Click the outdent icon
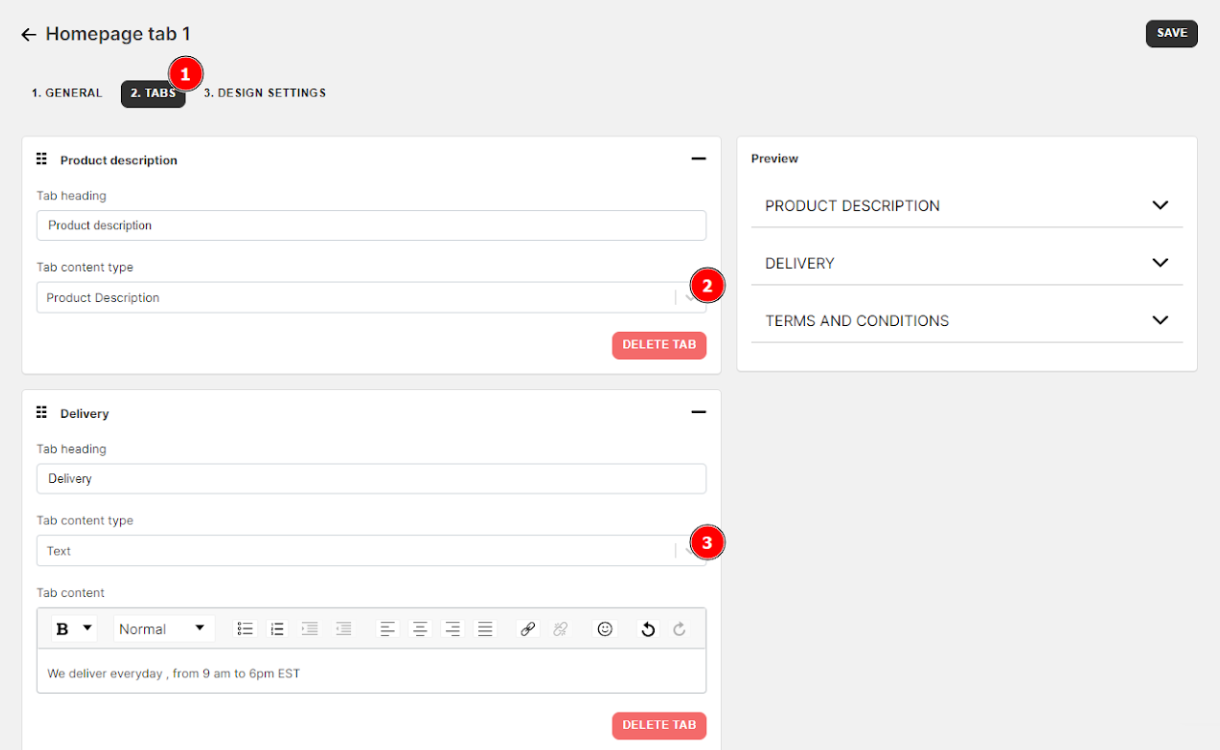Image resolution: width=1220 pixels, height=750 pixels. point(343,629)
